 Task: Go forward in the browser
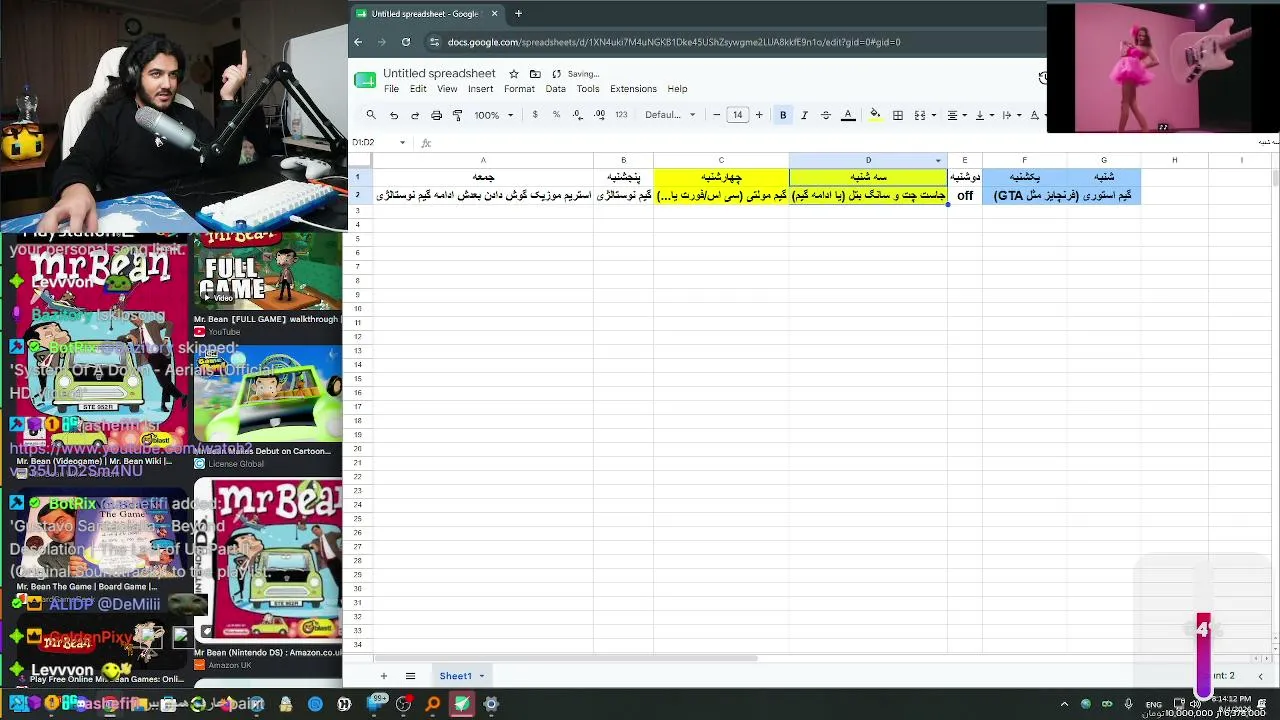(x=382, y=42)
